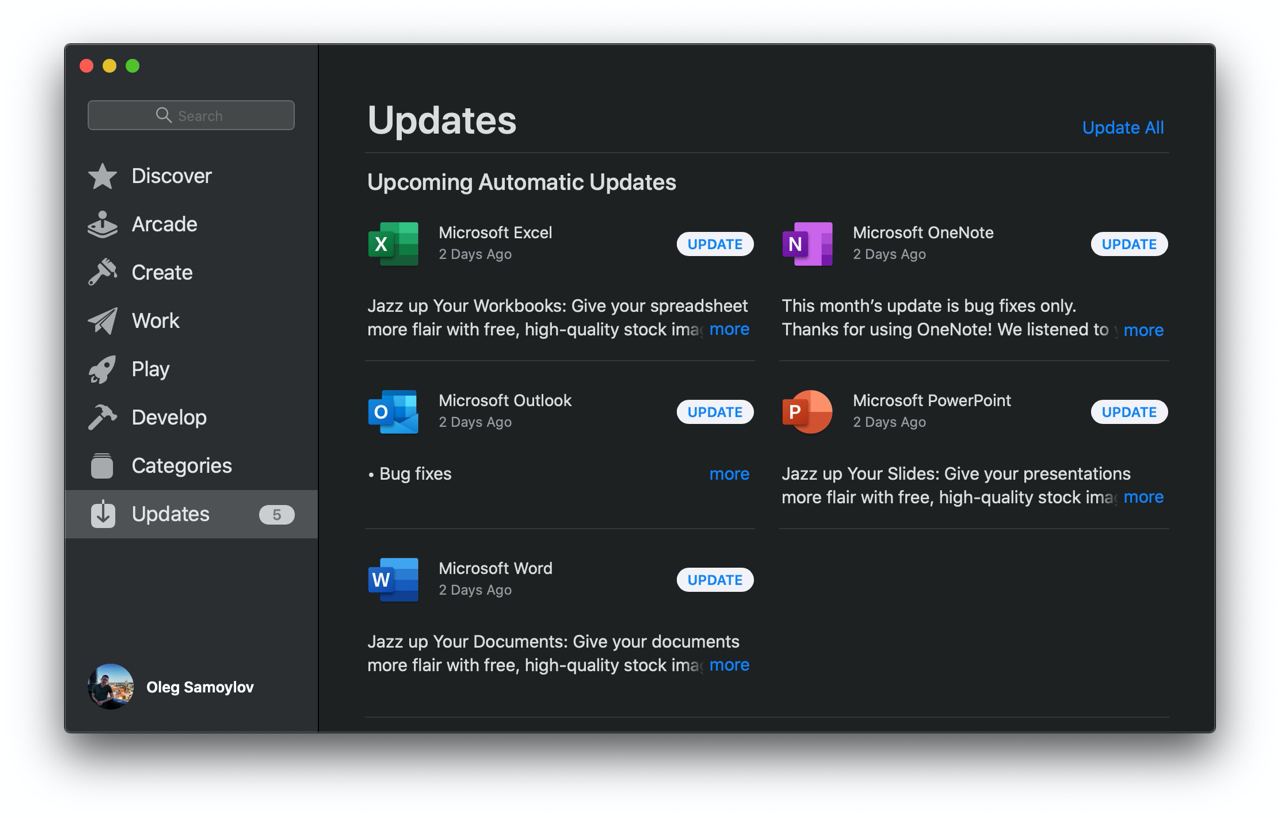Click the Microsoft Word title text
This screenshot has height=818, width=1280.
pos(495,568)
